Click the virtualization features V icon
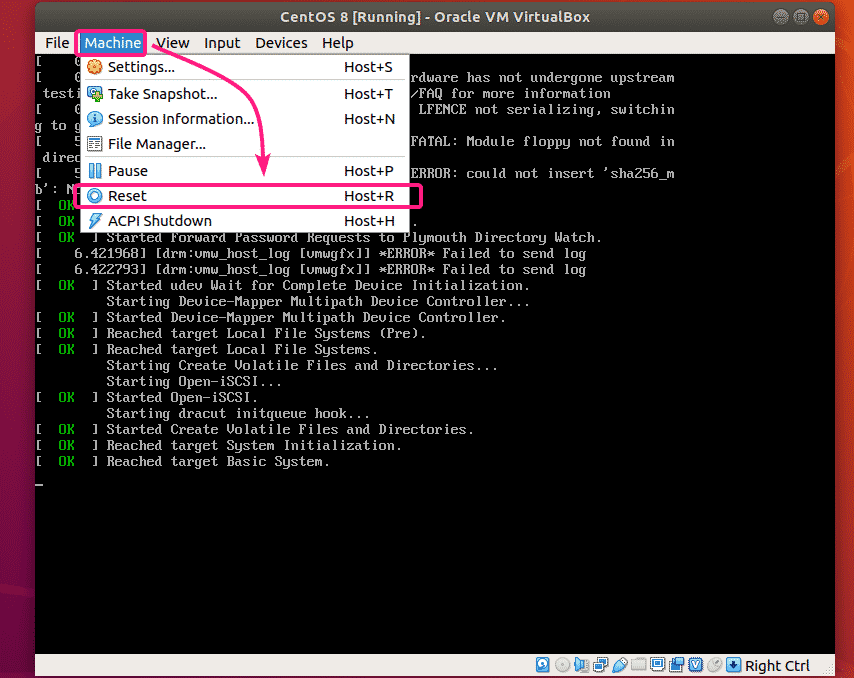 696,665
